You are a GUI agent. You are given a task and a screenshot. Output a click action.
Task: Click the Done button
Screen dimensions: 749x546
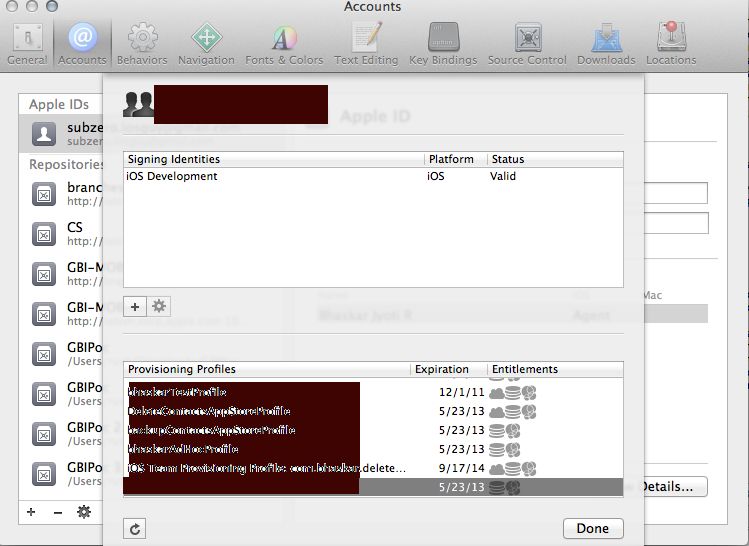point(593,528)
